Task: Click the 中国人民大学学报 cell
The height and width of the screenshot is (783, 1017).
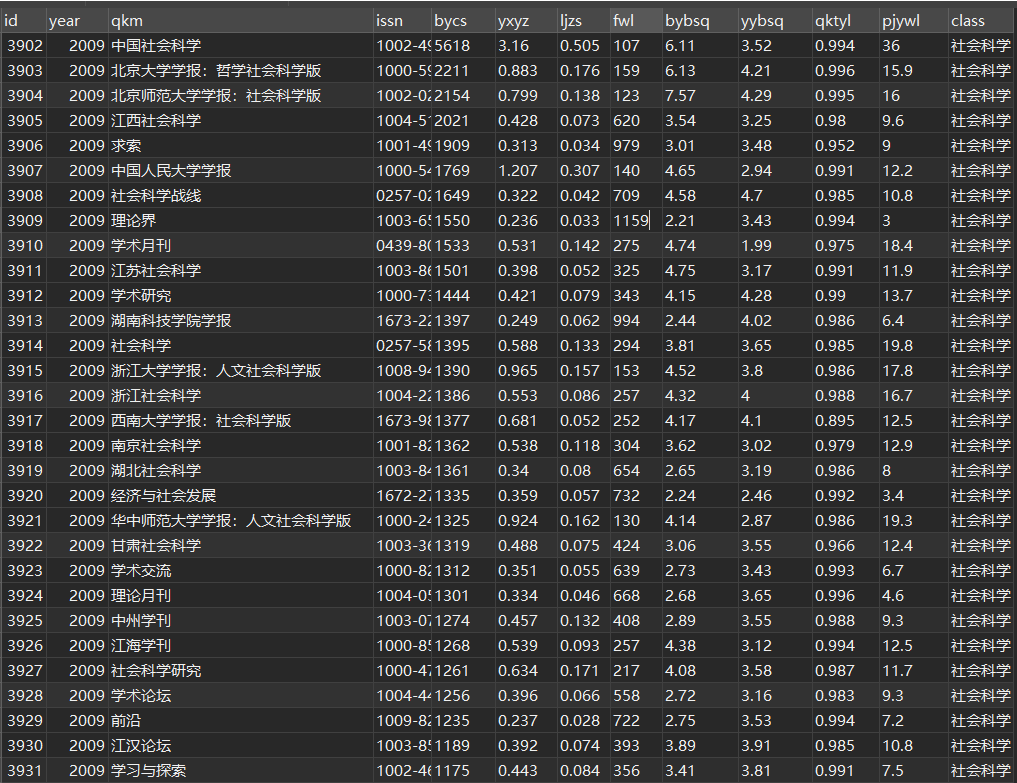Action: pos(241,171)
